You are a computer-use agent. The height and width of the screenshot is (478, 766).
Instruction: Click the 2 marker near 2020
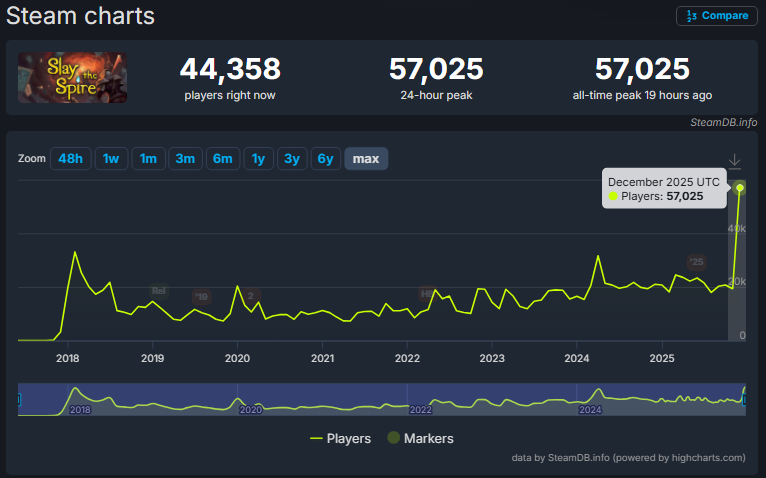tap(251, 296)
